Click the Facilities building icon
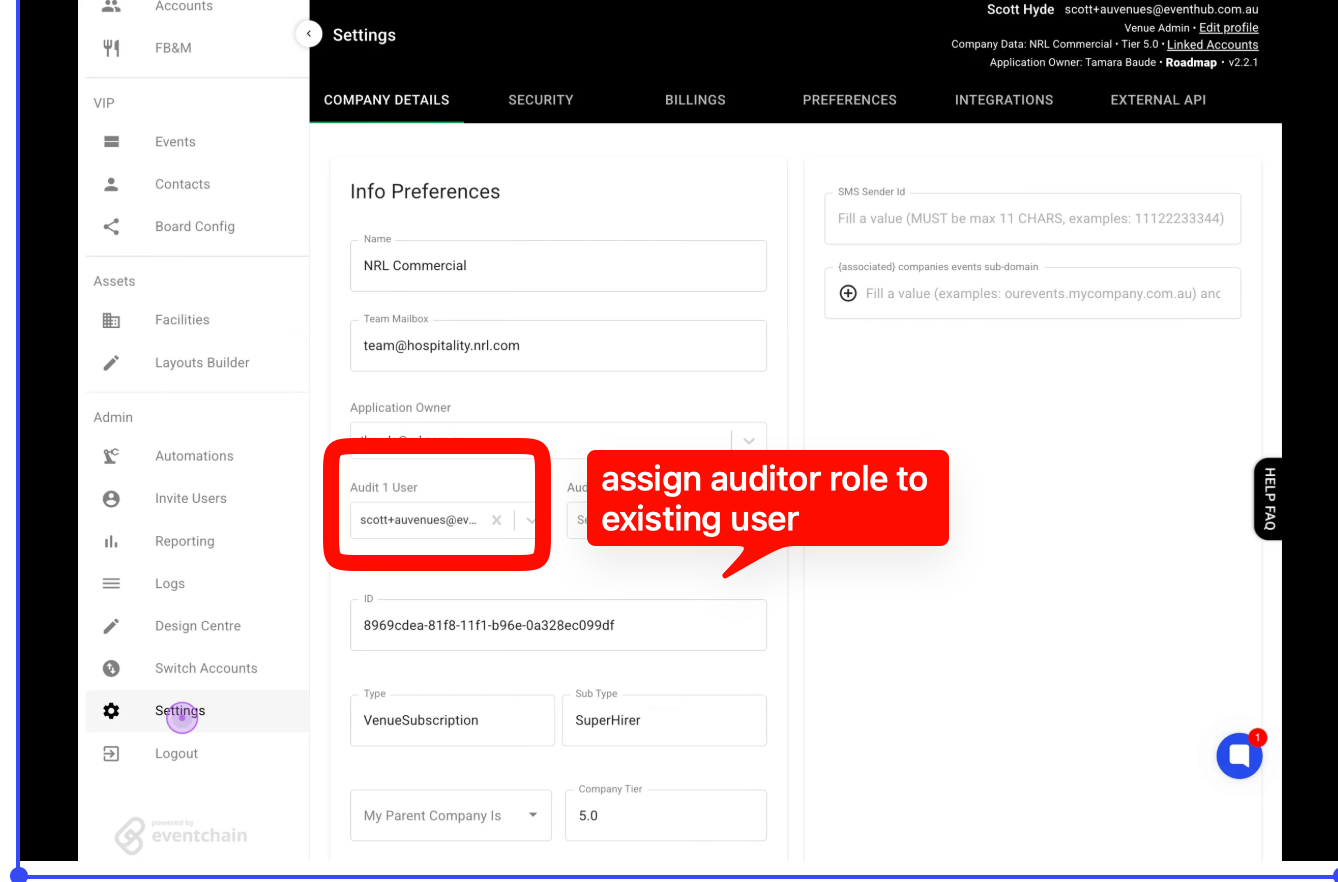Viewport: 1338px width, 882px height. click(111, 320)
